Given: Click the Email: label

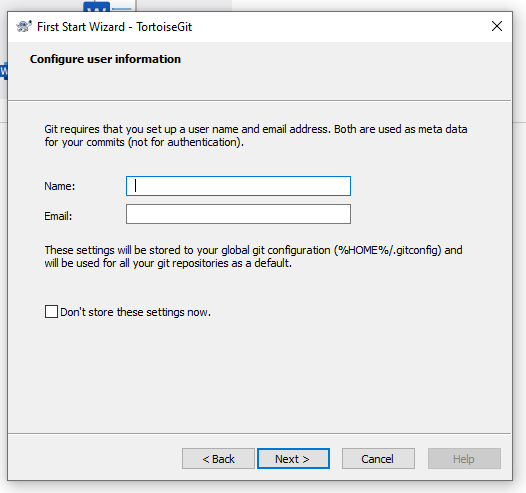Looking at the screenshot, I should 58,216.
